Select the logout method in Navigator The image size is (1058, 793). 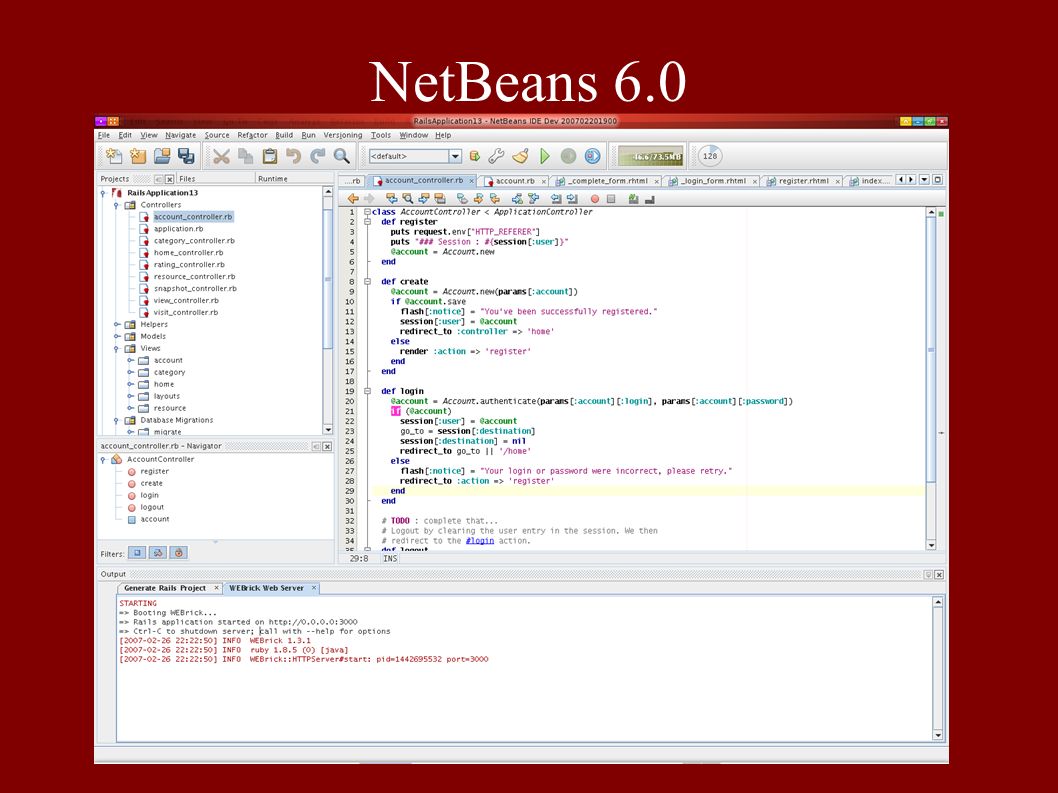click(152, 507)
